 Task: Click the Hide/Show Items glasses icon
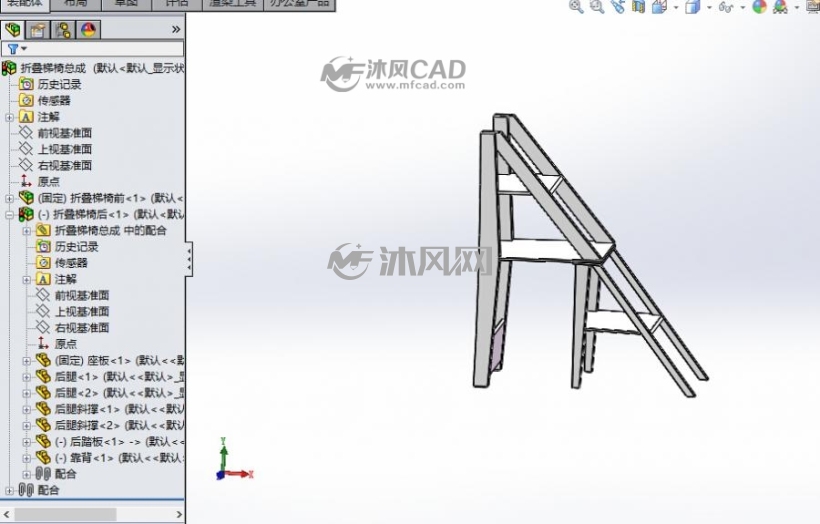[725, 7]
